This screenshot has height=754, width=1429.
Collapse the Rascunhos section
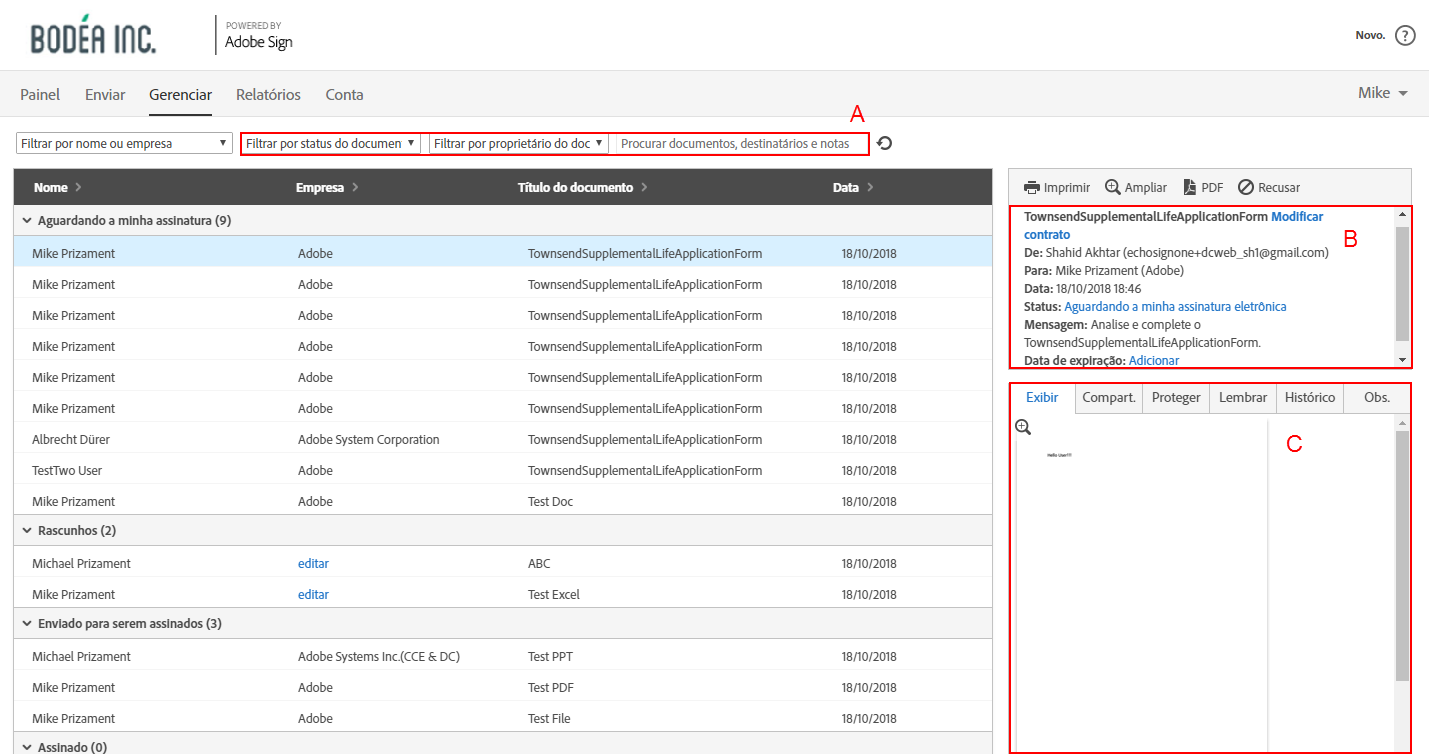(x=26, y=530)
